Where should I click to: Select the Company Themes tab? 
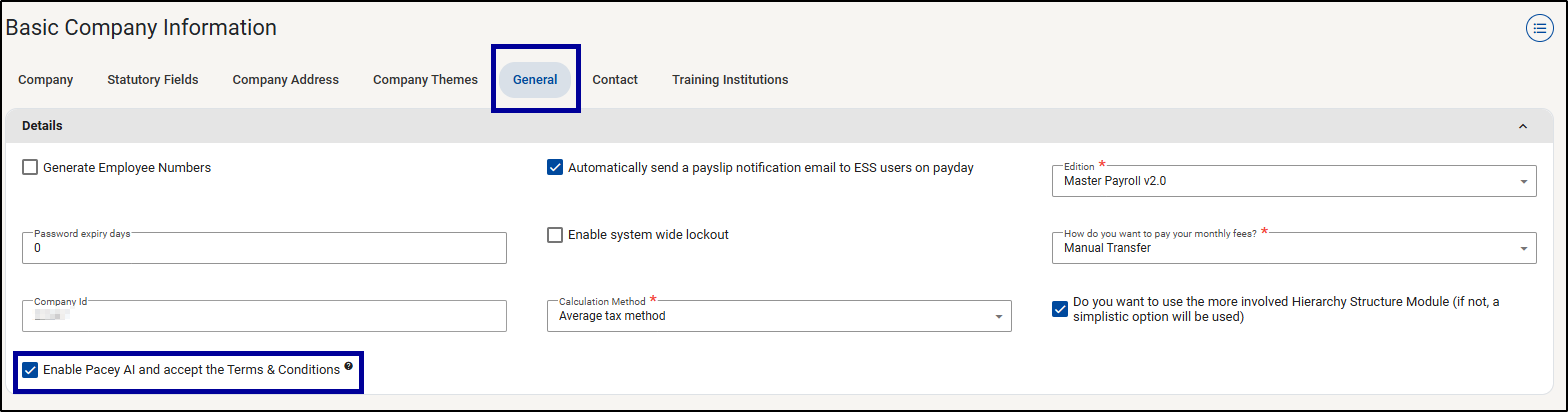click(x=425, y=80)
